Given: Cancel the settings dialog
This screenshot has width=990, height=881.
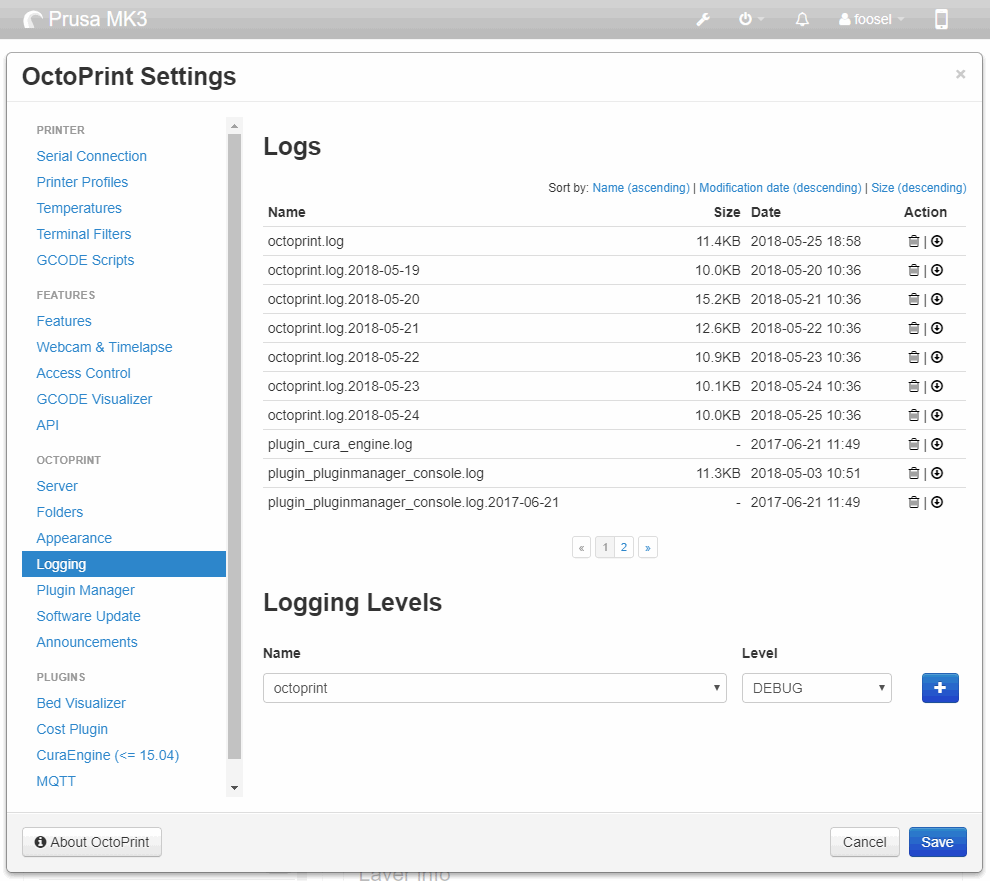Looking at the screenshot, I should click(x=864, y=842).
